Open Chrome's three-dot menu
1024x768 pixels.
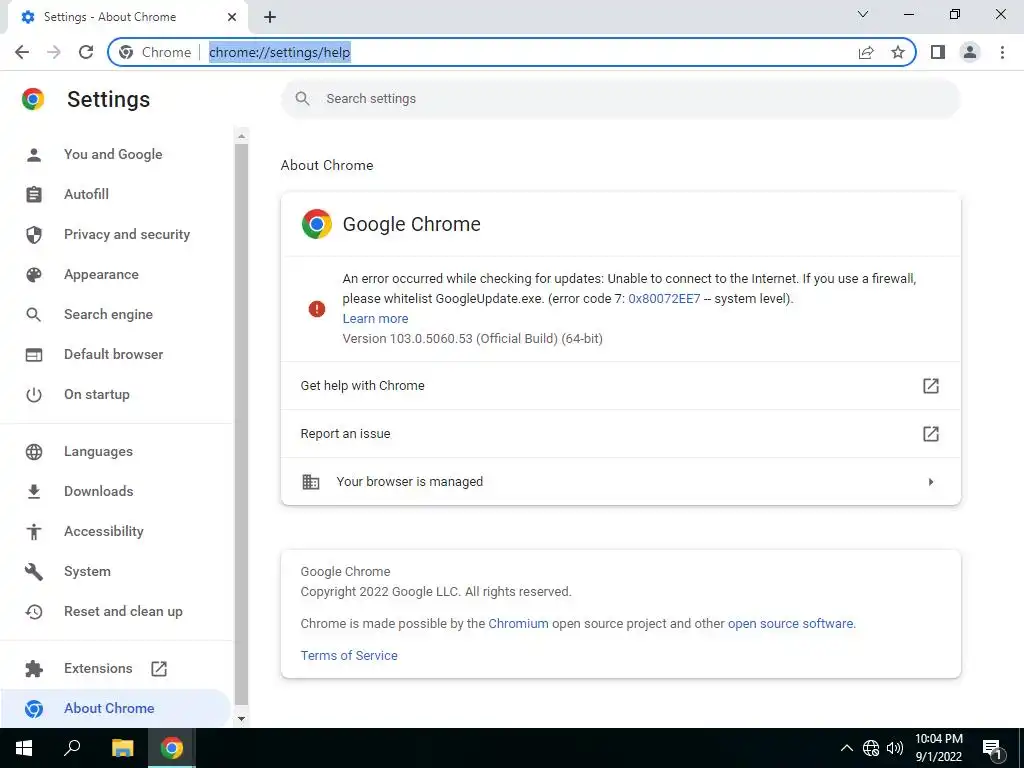(x=1002, y=52)
